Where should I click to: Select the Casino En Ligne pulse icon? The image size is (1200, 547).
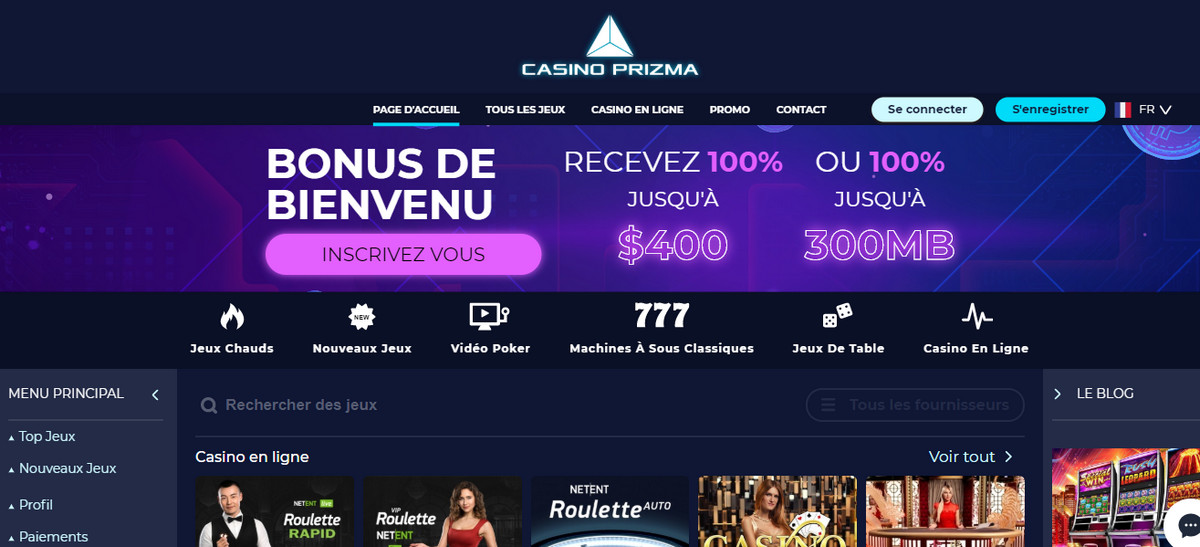click(977, 317)
